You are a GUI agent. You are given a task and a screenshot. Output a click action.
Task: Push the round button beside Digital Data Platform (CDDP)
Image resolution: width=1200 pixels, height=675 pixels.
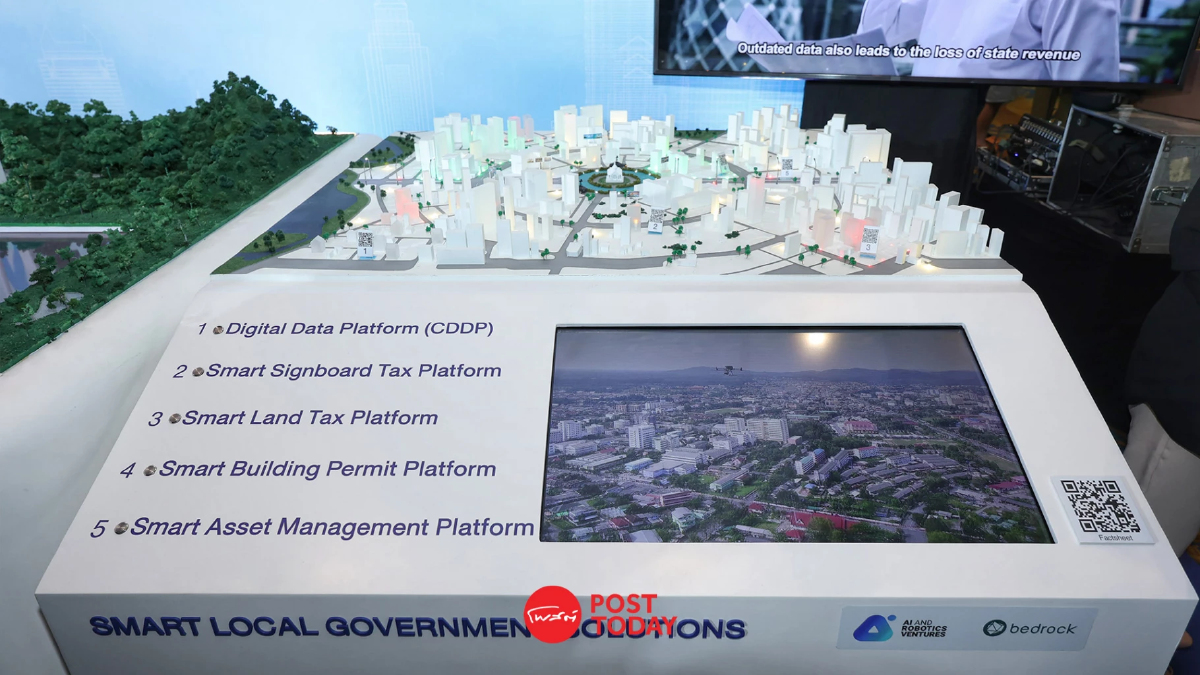[218, 329]
